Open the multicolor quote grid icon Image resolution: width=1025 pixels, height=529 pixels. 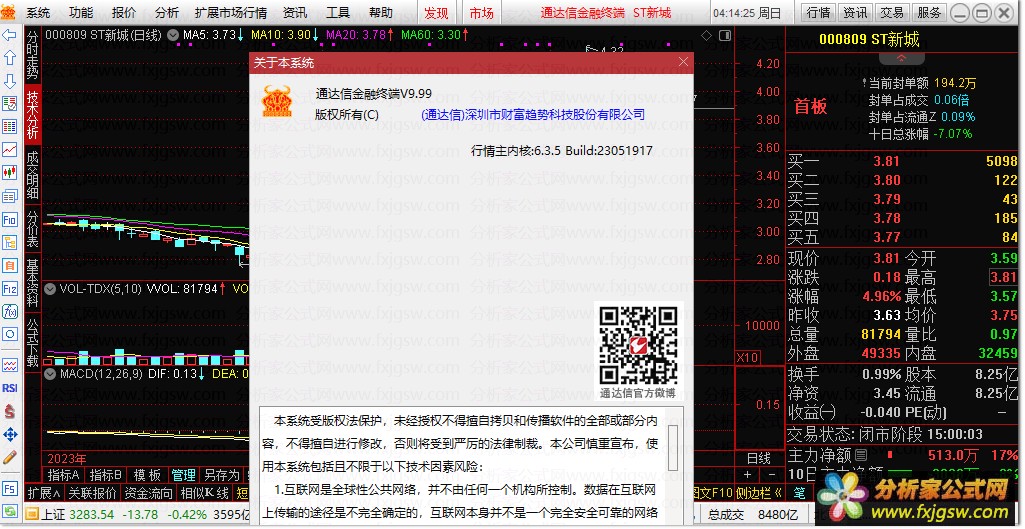pos(10,126)
